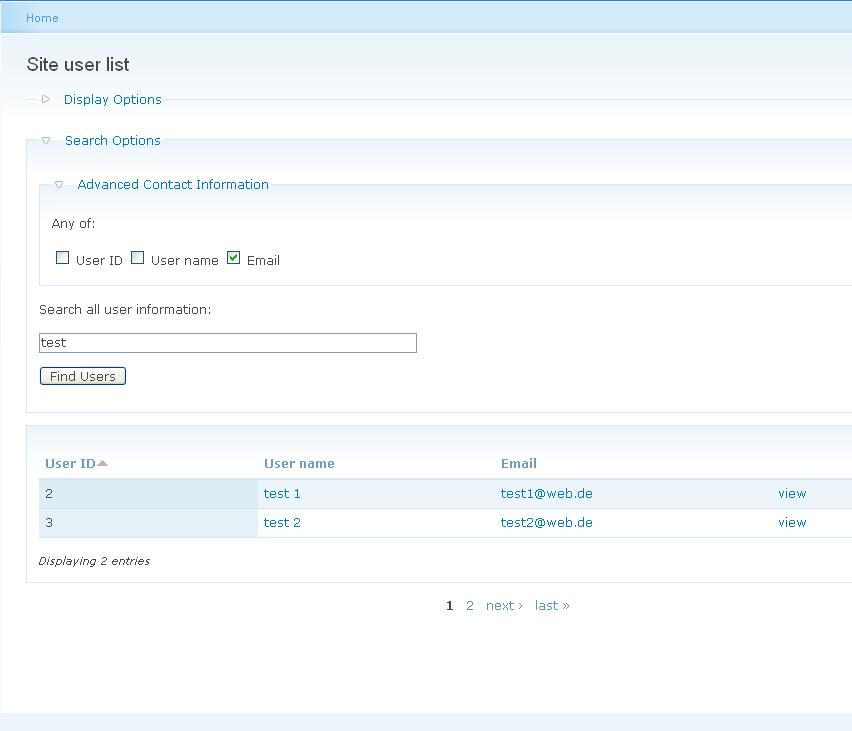Uncheck the Email checkbox
852x731 pixels.
tap(234, 258)
